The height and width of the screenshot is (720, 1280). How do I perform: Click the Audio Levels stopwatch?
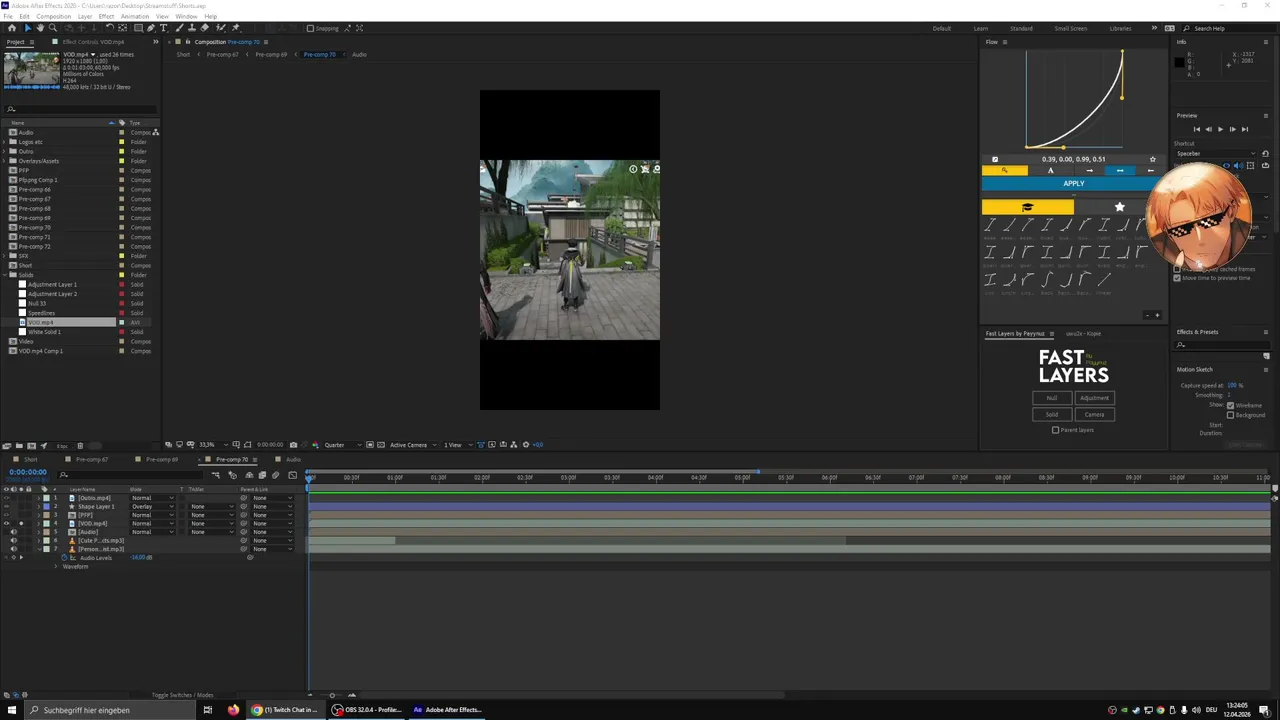(64, 557)
